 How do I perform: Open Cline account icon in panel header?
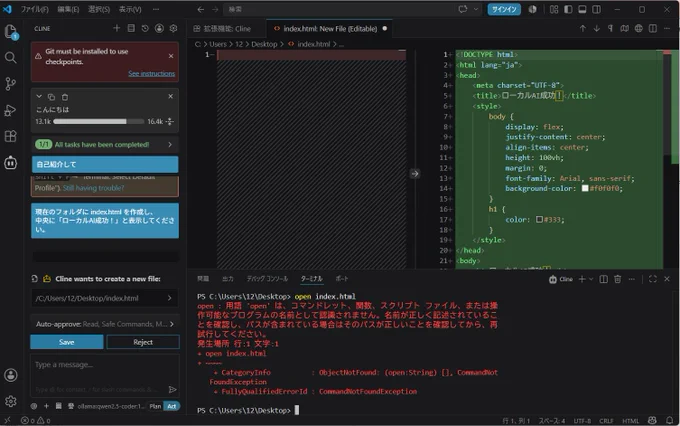click(x=160, y=28)
